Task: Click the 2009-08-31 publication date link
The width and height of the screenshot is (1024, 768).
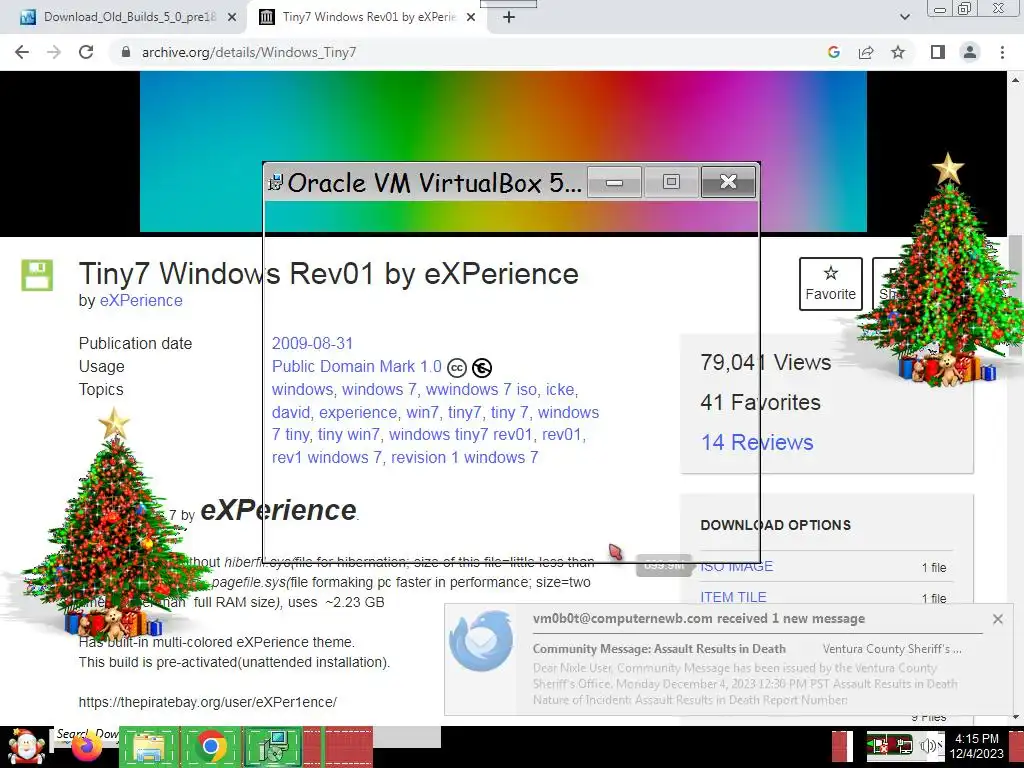Action: point(312,344)
